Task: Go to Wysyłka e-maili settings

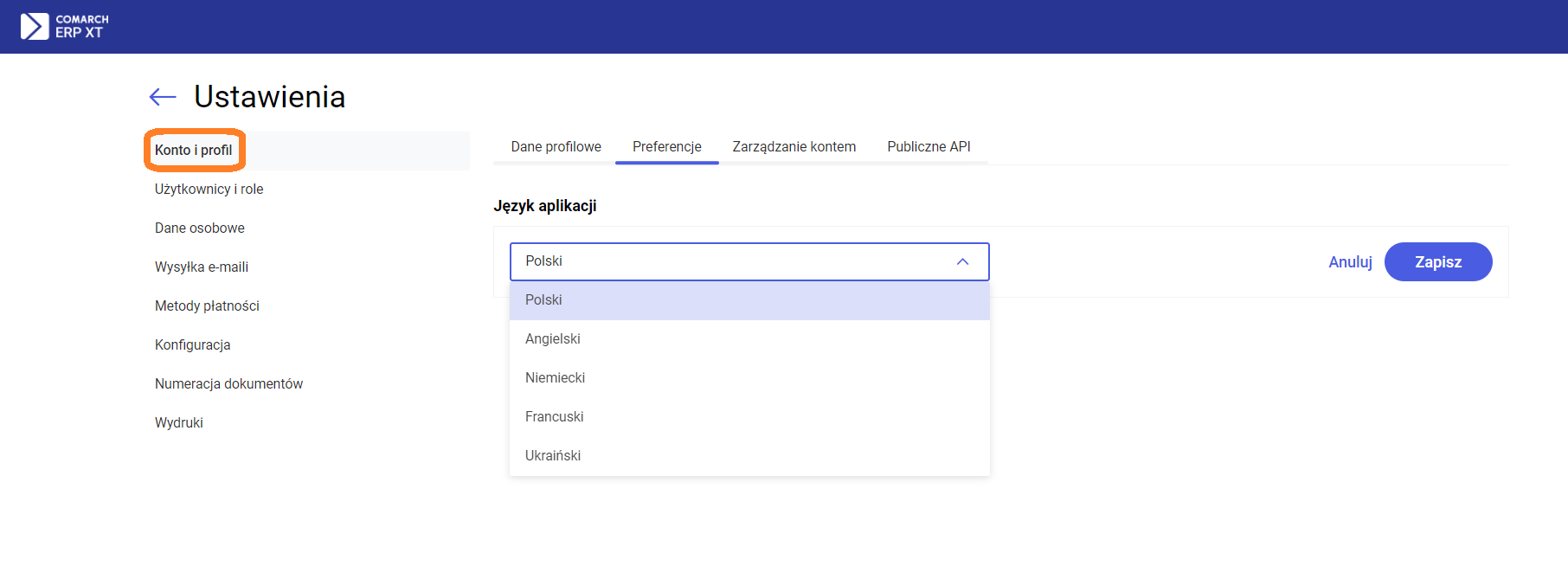Action: tap(202, 267)
